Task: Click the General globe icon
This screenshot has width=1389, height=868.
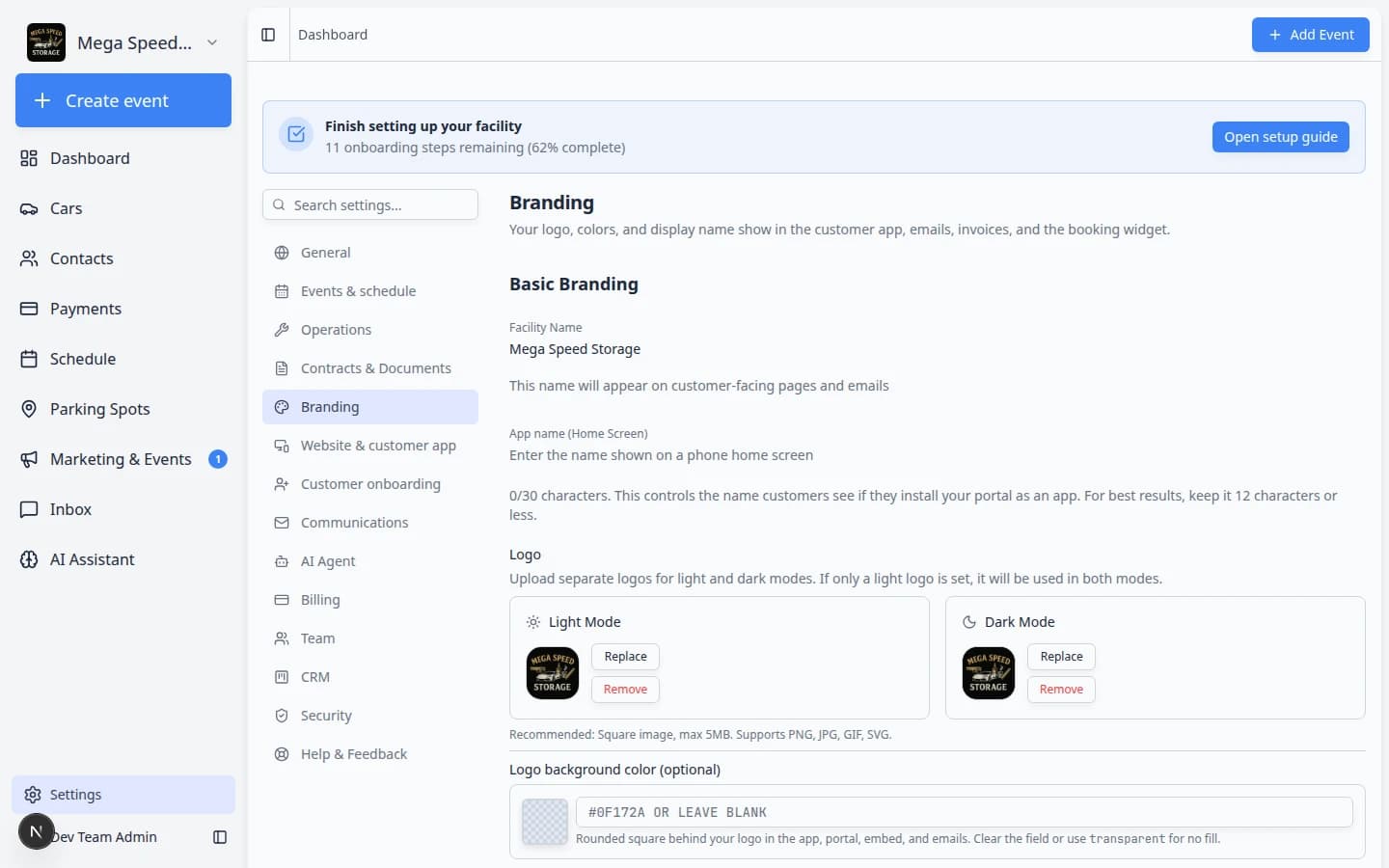Action: [282, 253]
